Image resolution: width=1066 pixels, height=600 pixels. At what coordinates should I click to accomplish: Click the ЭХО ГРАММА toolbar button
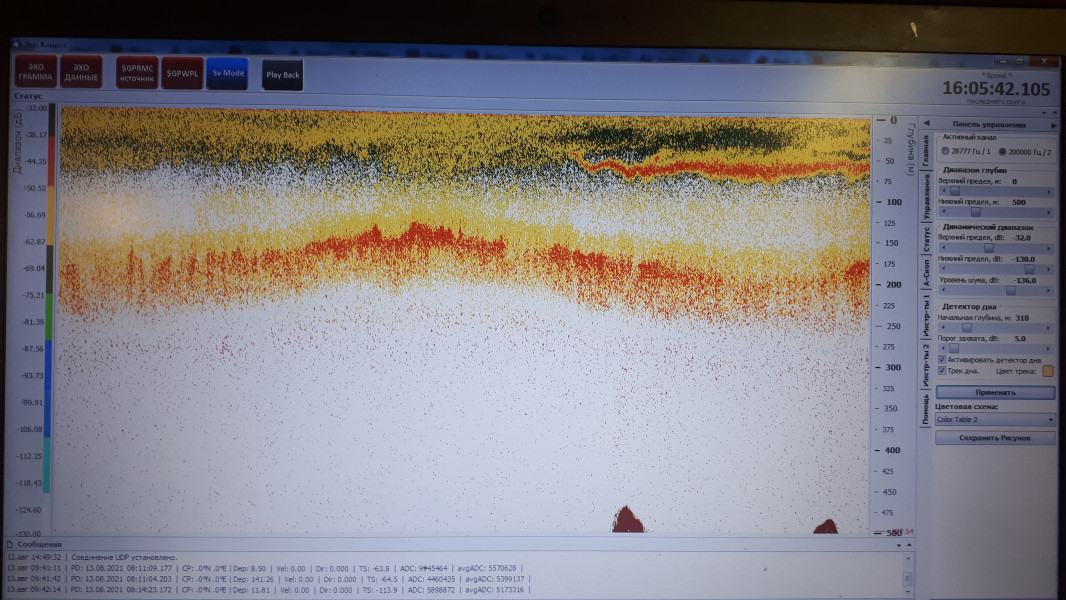(35, 73)
